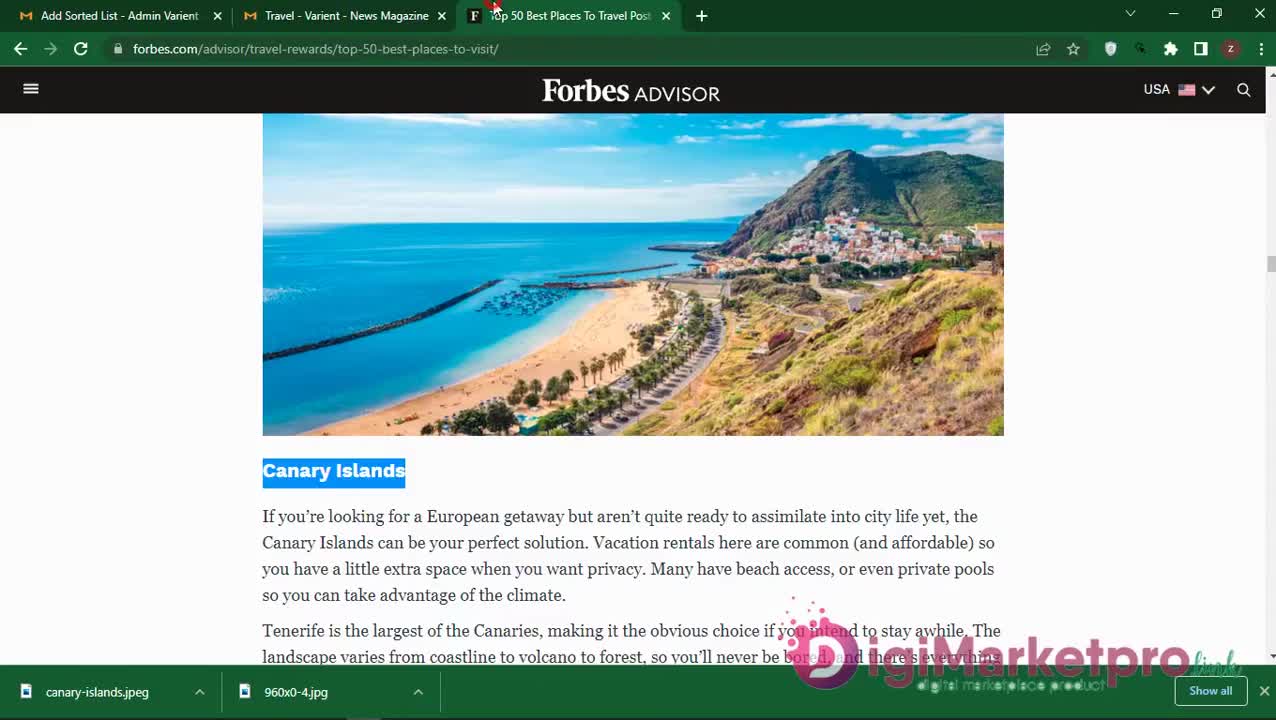Reload the Forbes page

pos(81,48)
